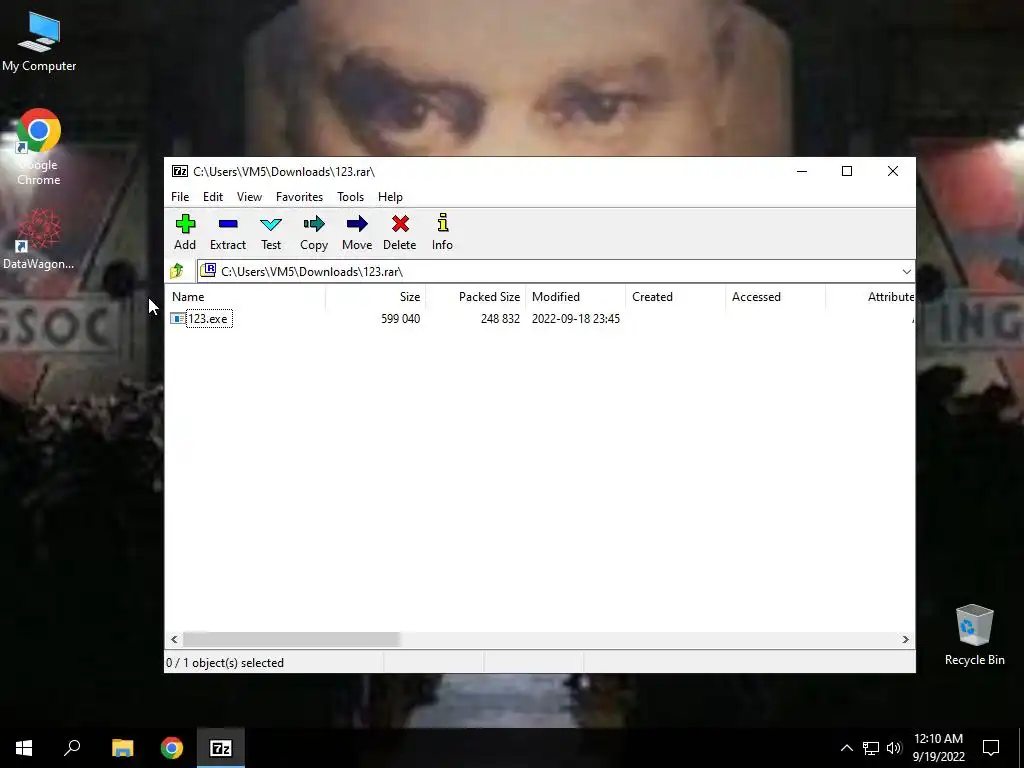
Task: Run the Test archive tool
Action: click(271, 224)
